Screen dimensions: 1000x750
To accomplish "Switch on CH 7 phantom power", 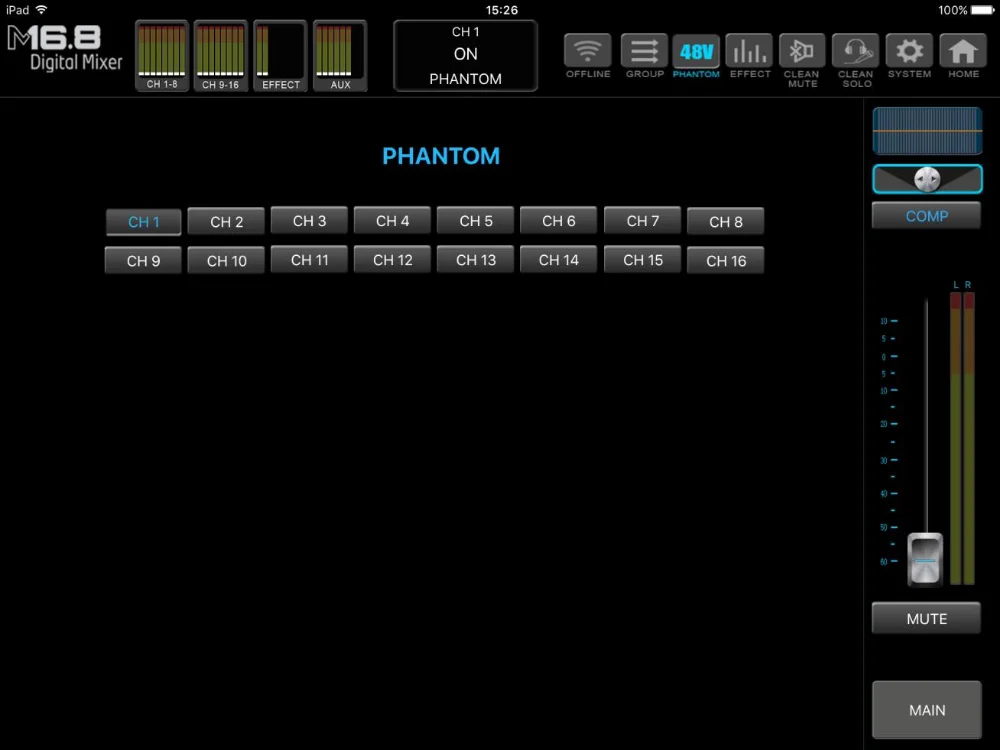I will pyautogui.click(x=642, y=221).
